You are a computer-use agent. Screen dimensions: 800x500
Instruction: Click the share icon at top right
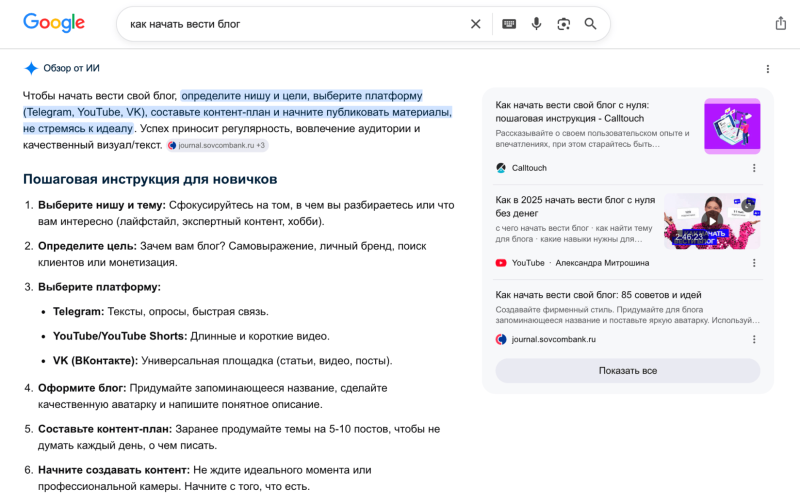click(x=781, y=23)
